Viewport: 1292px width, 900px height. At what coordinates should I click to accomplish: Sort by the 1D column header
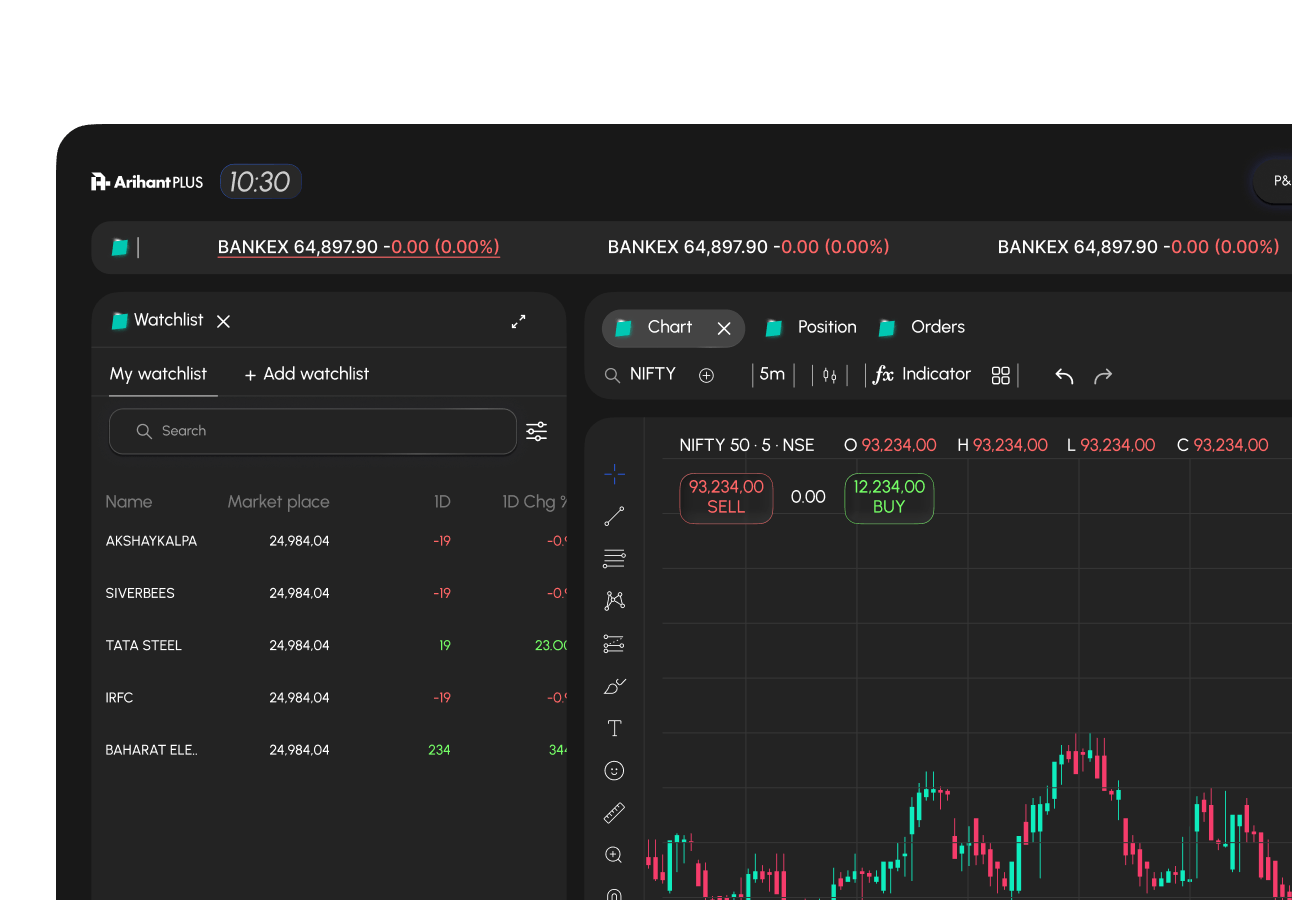(442, 502)
